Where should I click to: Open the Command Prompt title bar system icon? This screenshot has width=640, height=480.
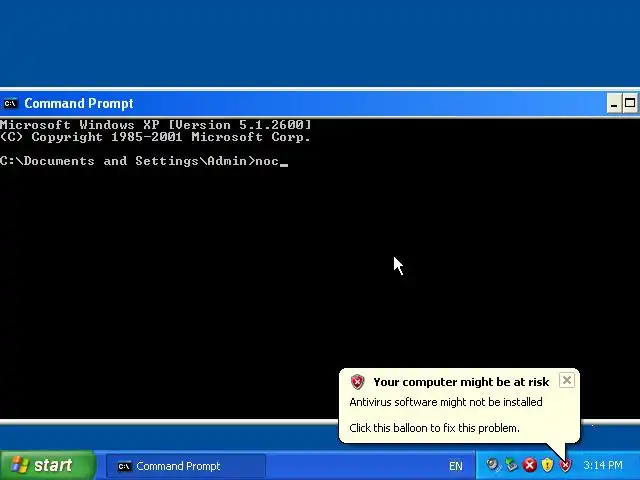[x=11, y=104]
